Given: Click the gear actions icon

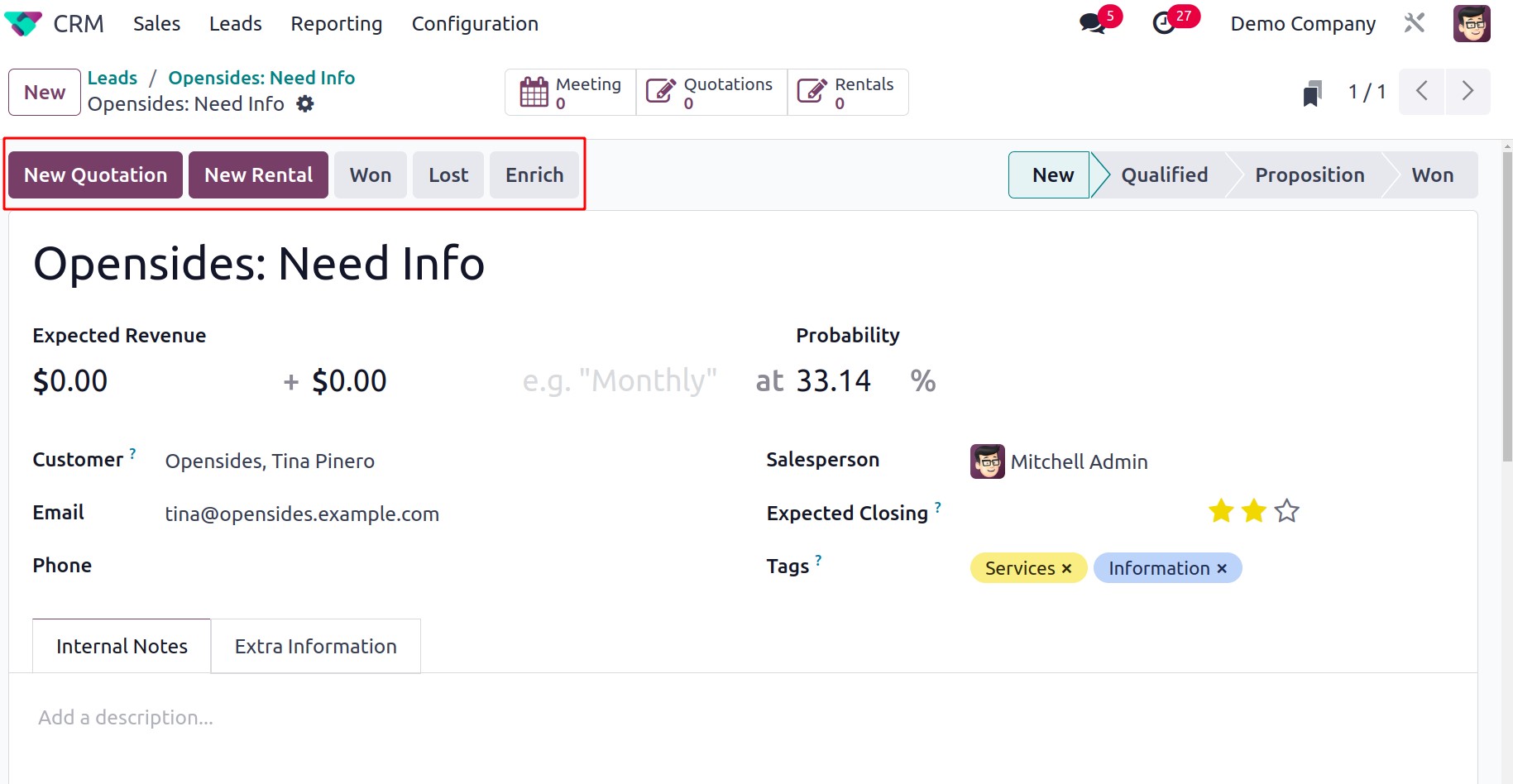Looking at the screenshot, I should 305,104.
